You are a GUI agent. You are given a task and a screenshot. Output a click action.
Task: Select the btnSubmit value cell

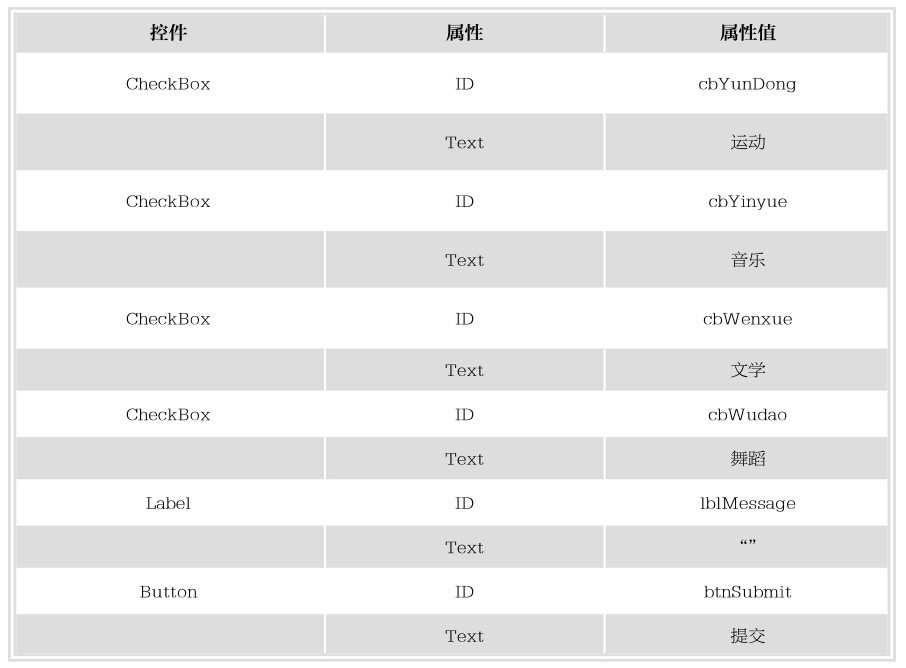click(x=747, y=592)
